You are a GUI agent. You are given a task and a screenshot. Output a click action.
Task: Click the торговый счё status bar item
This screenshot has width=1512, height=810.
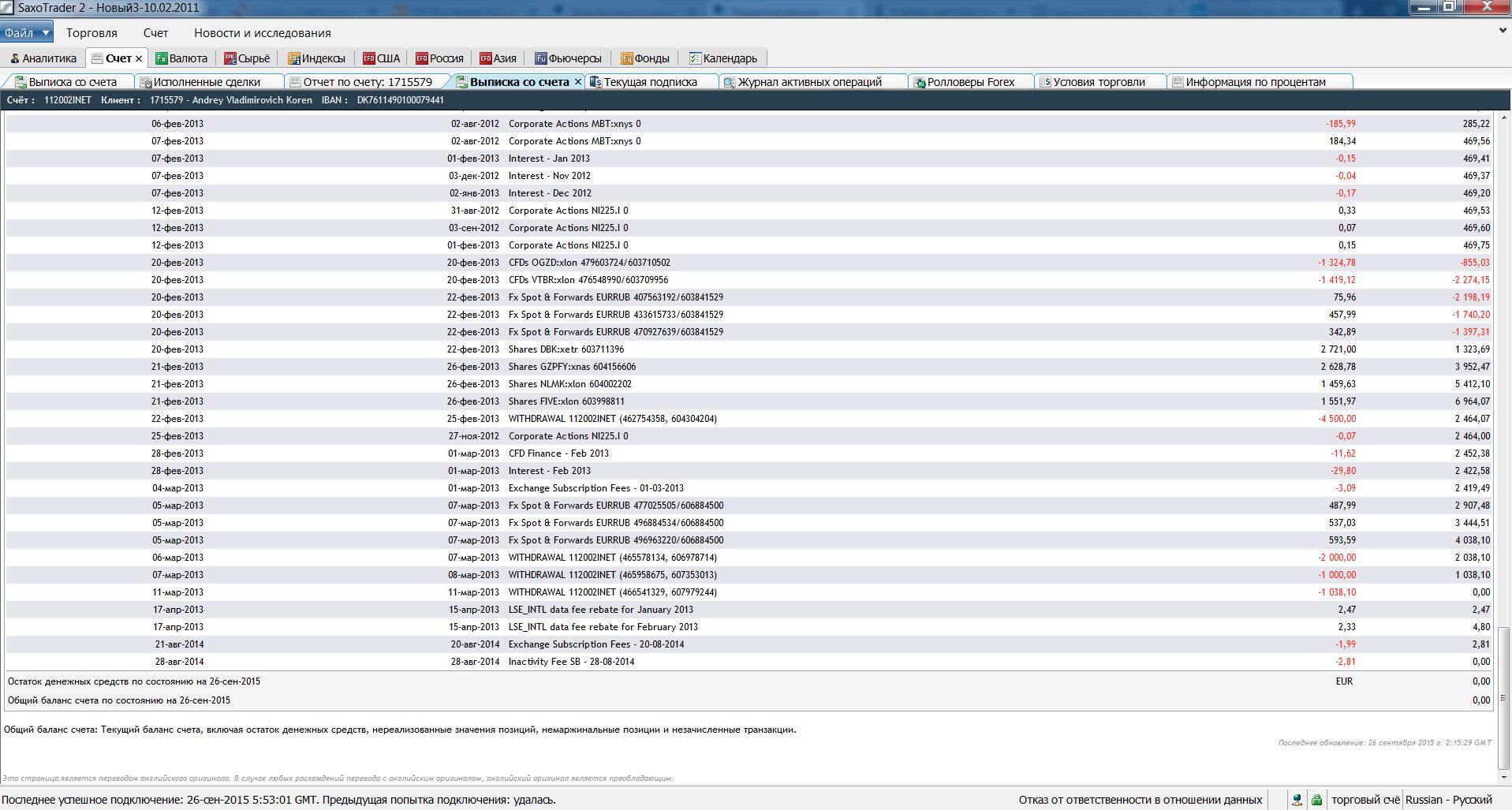1365,800
